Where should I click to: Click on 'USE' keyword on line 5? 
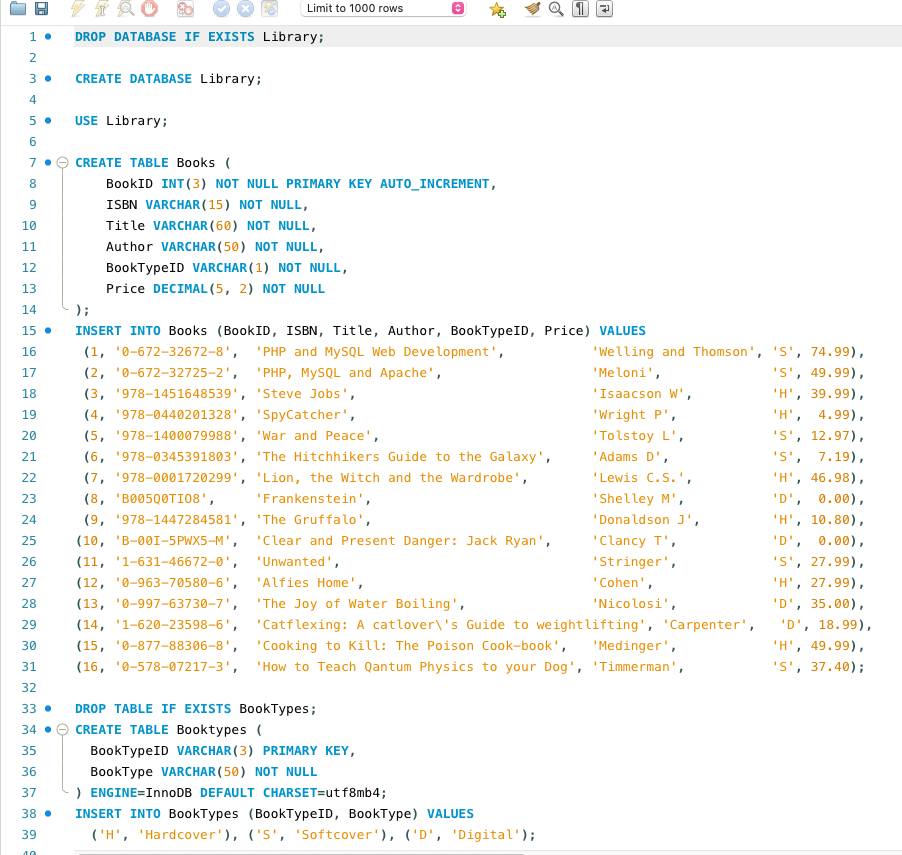(x=86, y=121)
